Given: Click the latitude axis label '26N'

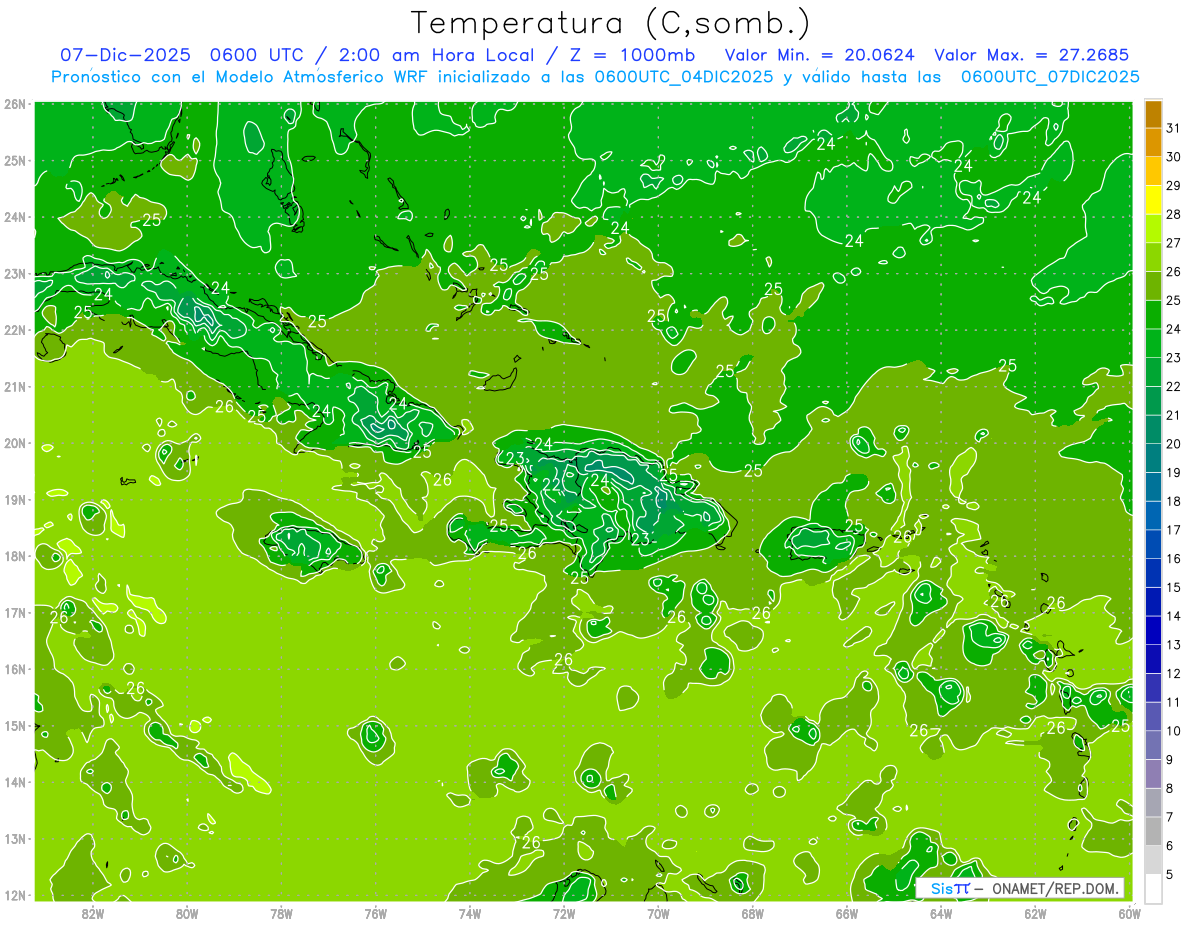Looking at the screenshot, I should click(x=15, y=104).
